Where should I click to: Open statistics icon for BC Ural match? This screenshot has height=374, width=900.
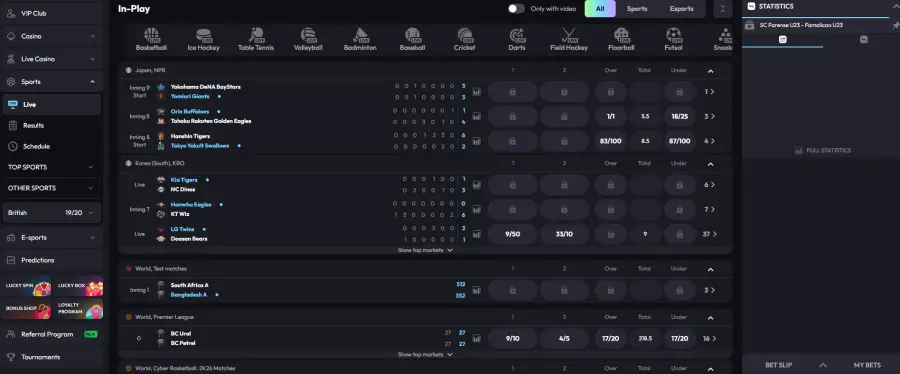tap(476, 338)
